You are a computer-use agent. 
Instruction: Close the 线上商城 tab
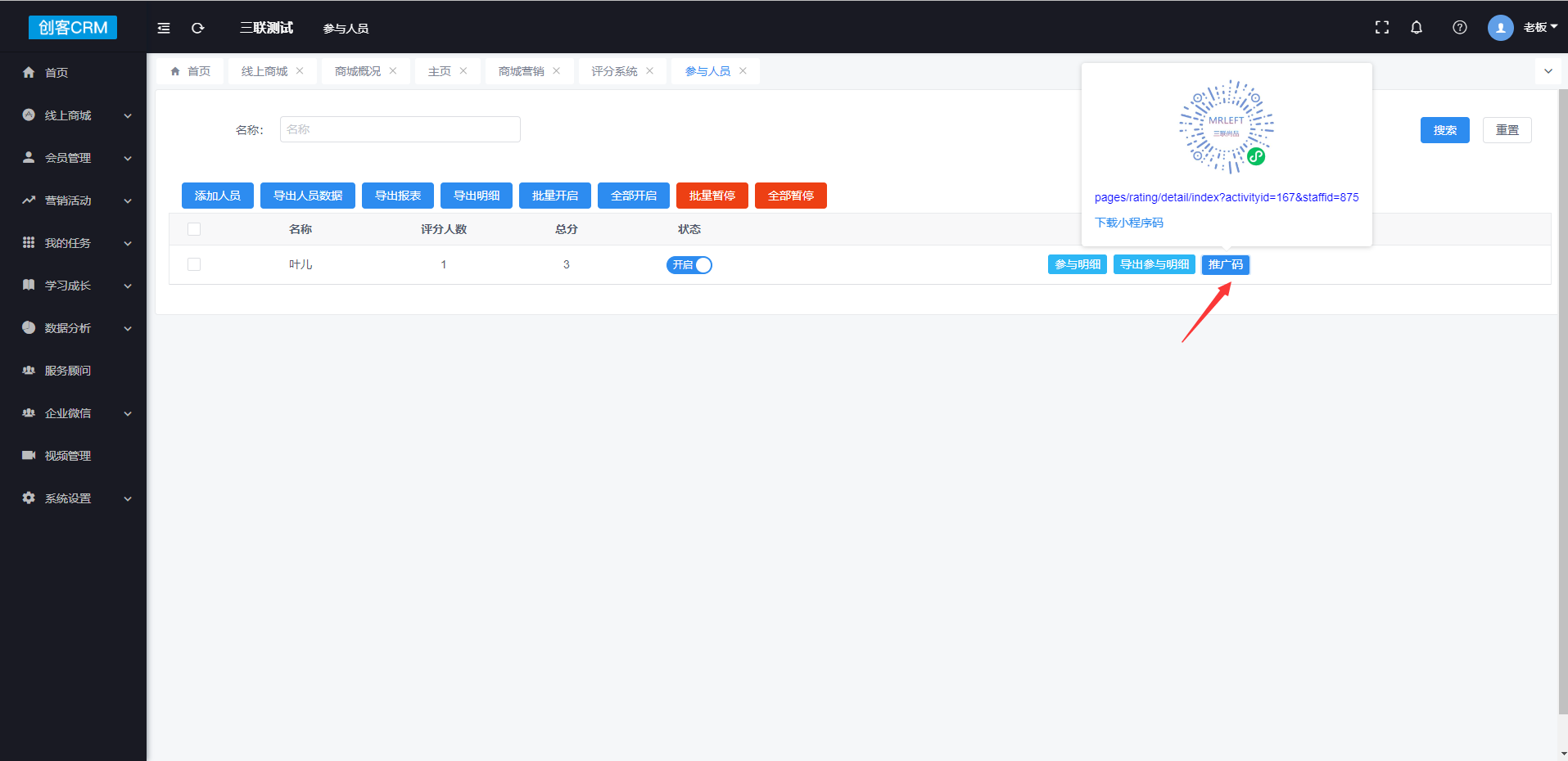tap(300, 71)
